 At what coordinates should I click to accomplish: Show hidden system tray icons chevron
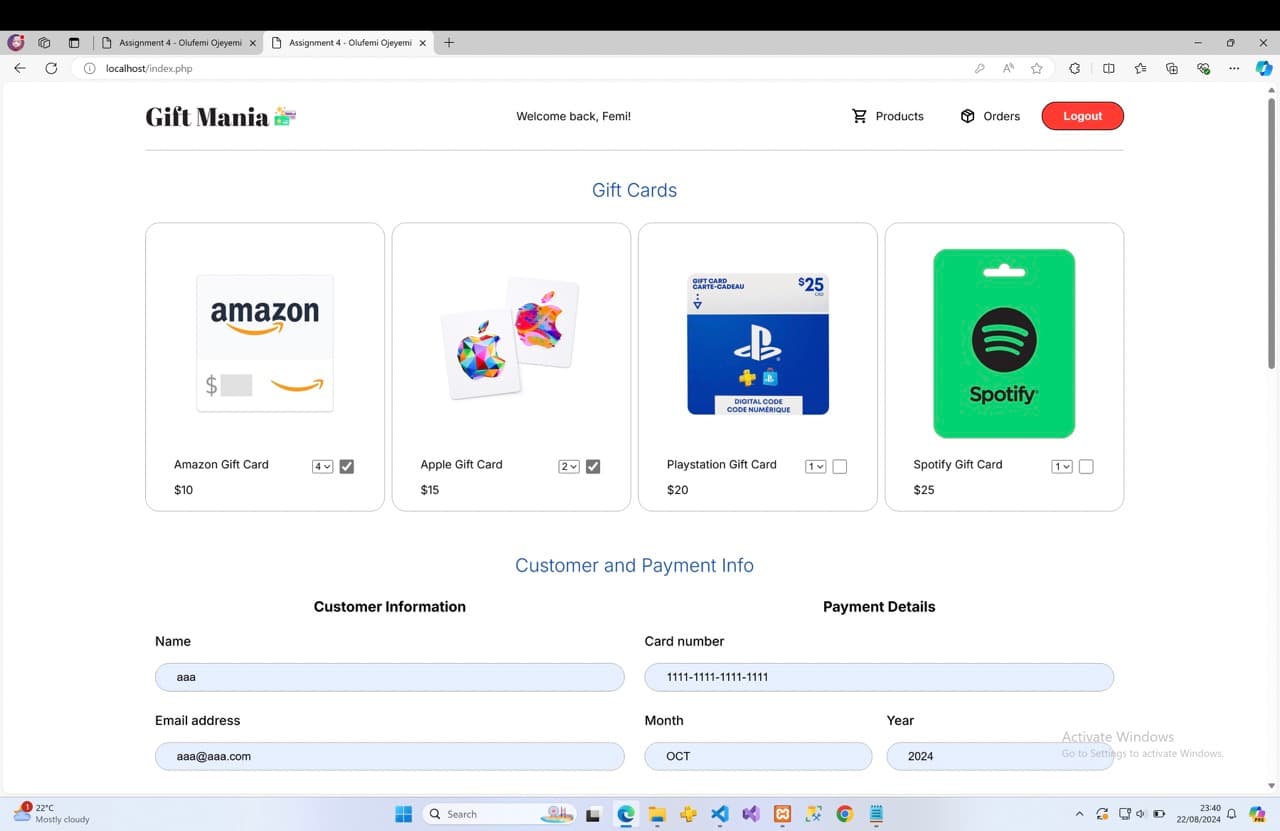pos(1079,814)
